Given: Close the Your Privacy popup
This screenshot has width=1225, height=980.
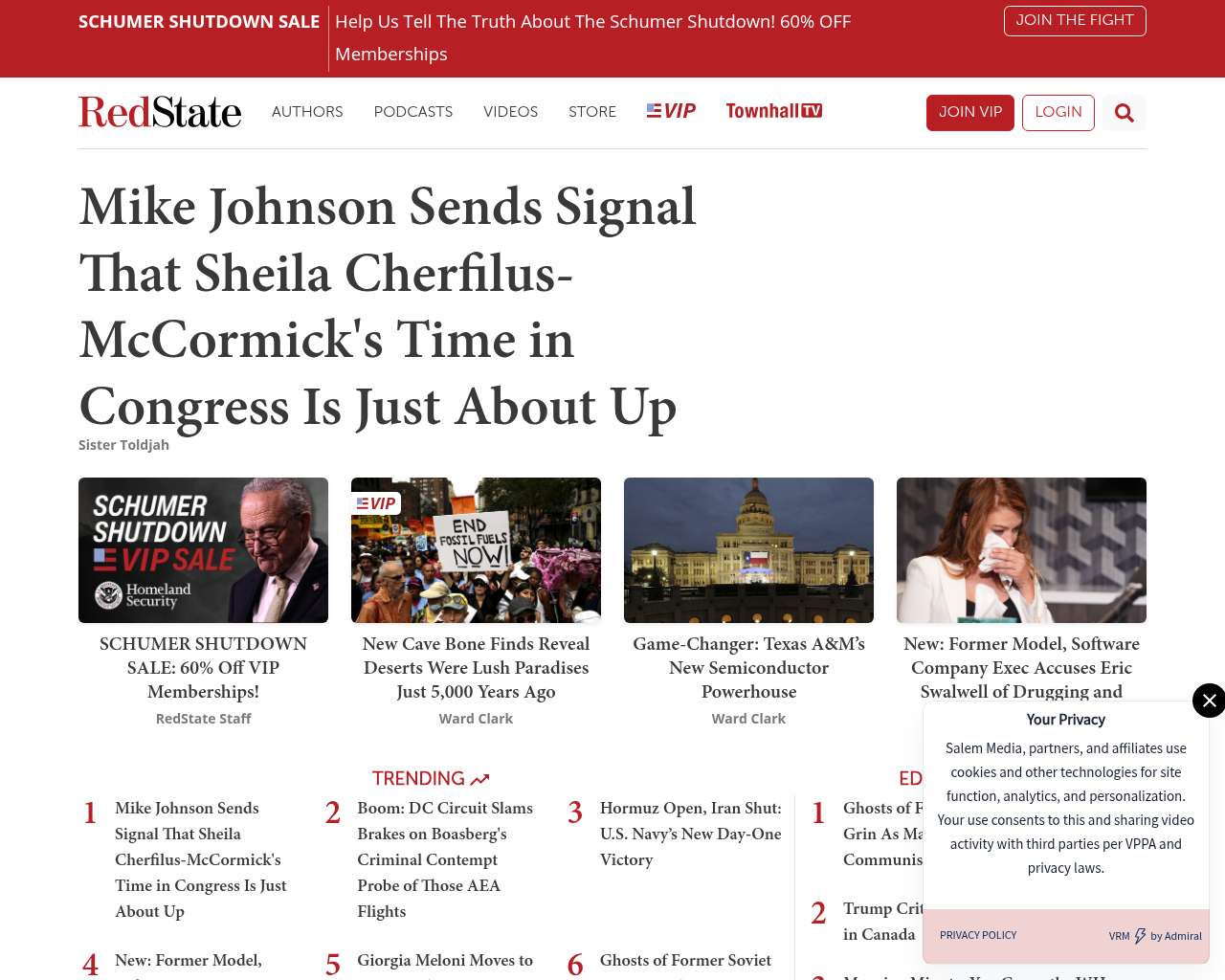Looking at the screenshot, I should (1209, 701).
